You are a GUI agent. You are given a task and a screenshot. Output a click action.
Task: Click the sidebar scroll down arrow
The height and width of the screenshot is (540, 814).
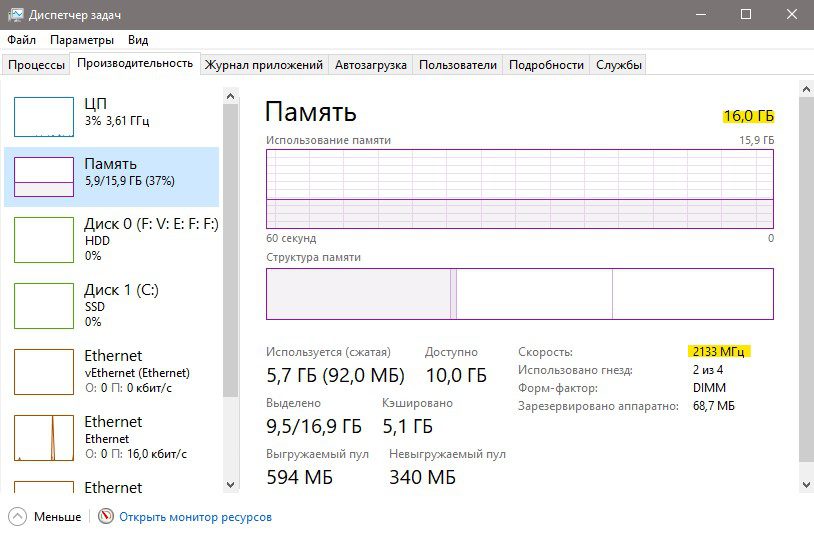point(230,485)
